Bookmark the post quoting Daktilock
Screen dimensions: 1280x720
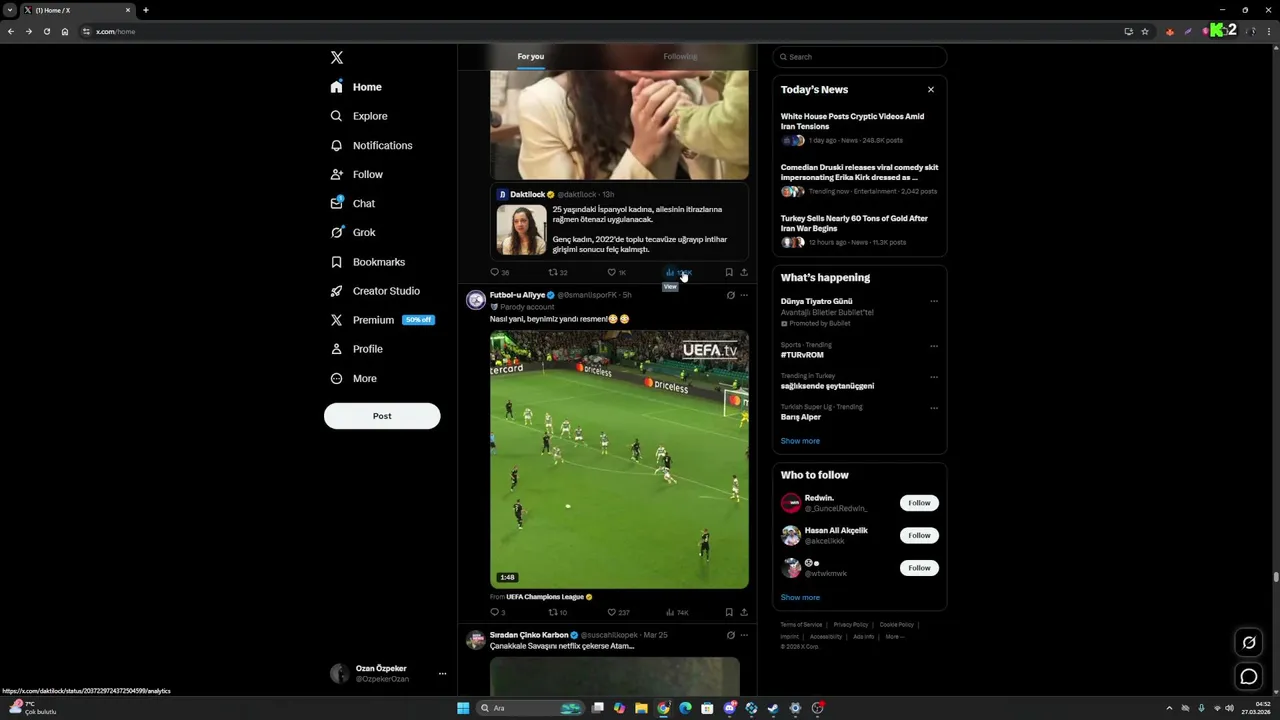[x=729, y=272]
